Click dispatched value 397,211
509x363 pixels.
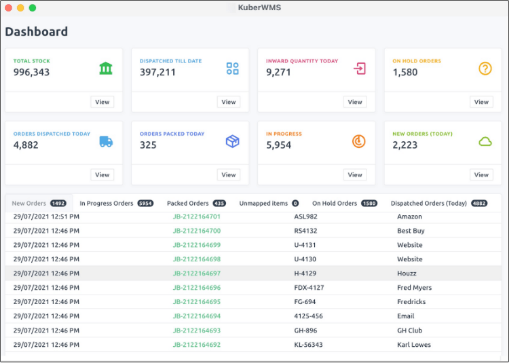tap(157, 72)
